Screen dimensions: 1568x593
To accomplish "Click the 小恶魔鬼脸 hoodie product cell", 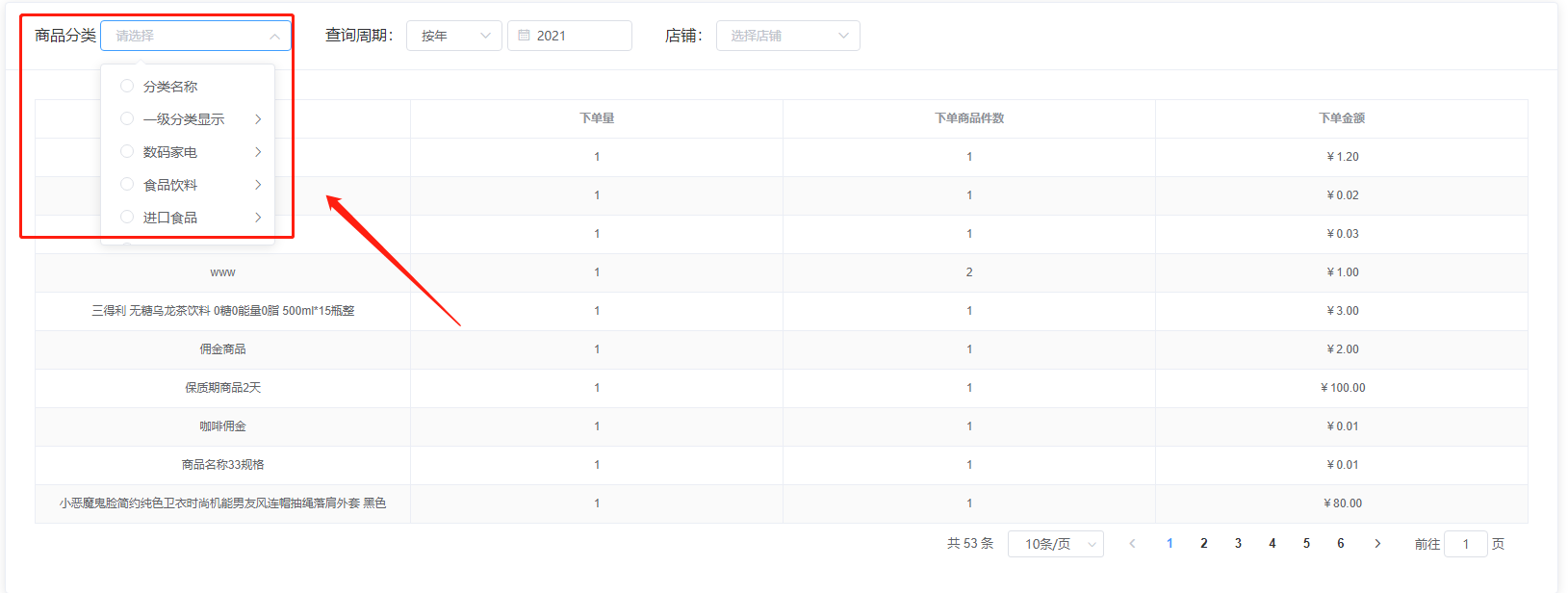I will pos(222,503).
